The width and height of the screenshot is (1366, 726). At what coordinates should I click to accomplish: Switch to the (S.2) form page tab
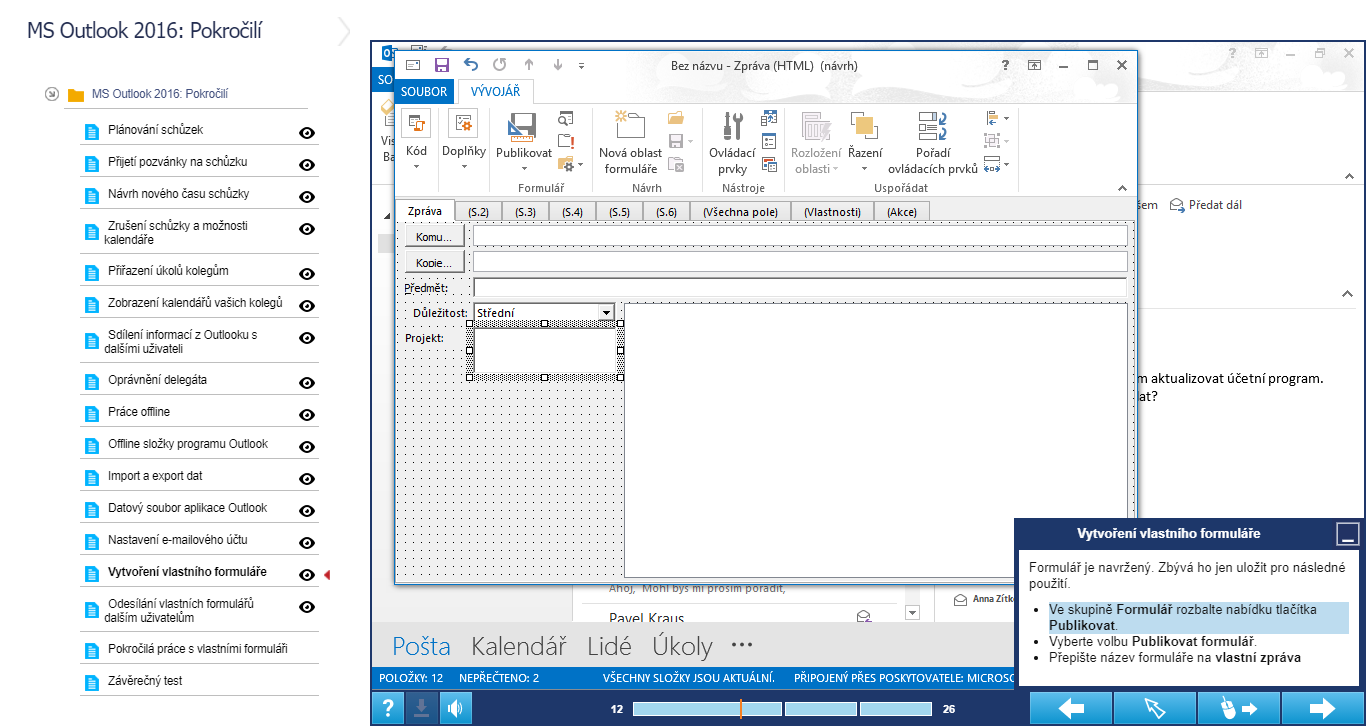click(478, 212)
